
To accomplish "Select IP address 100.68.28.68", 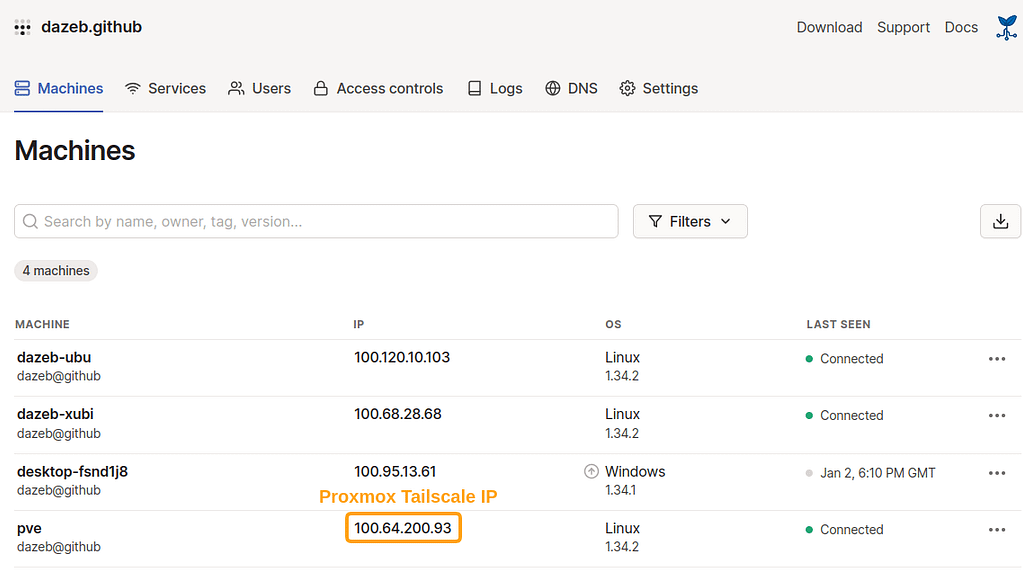I will (398, 414).
